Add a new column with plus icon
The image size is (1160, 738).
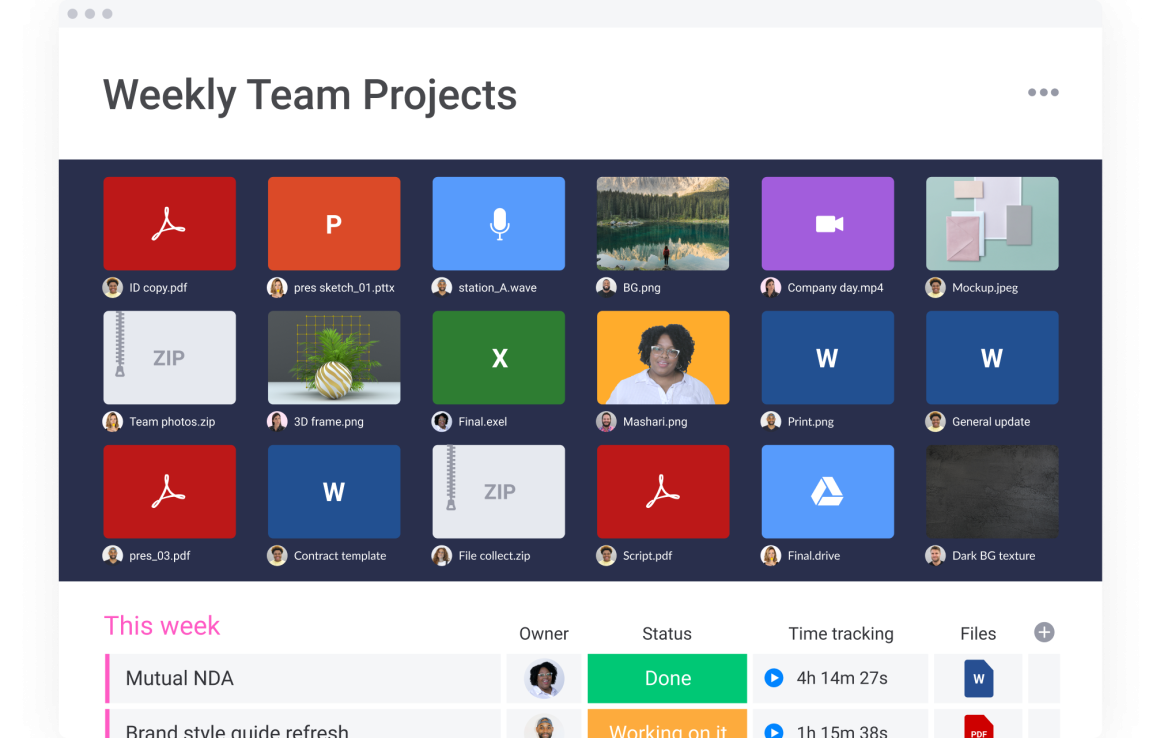tap(1044, 632)
